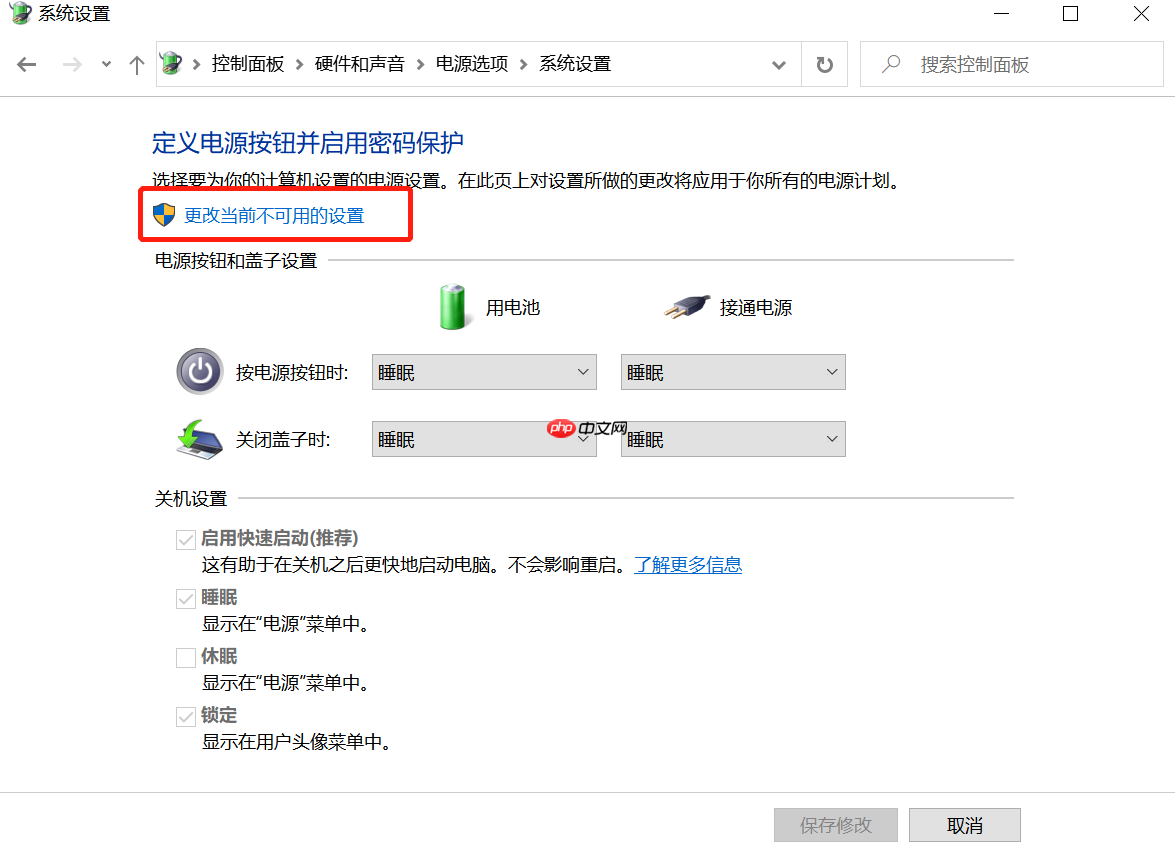Toggle the 睡眠 checkbox
Viewport: 1175px width, 857px height.
pyautogui.click(x=186, y=598)
